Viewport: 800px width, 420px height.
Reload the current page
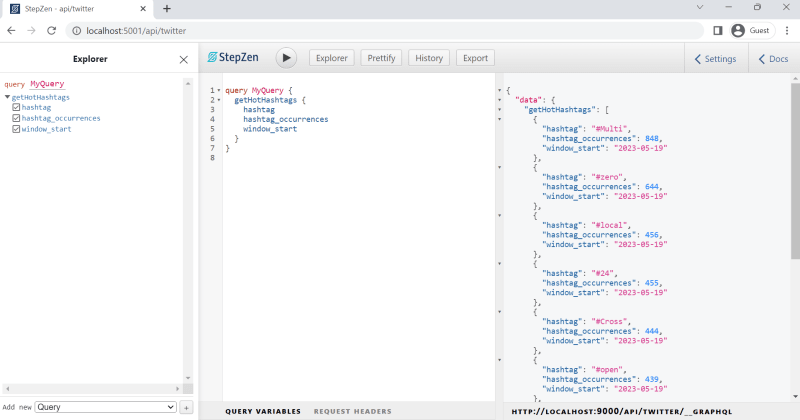pyautogui.click(x=52, y=31)
